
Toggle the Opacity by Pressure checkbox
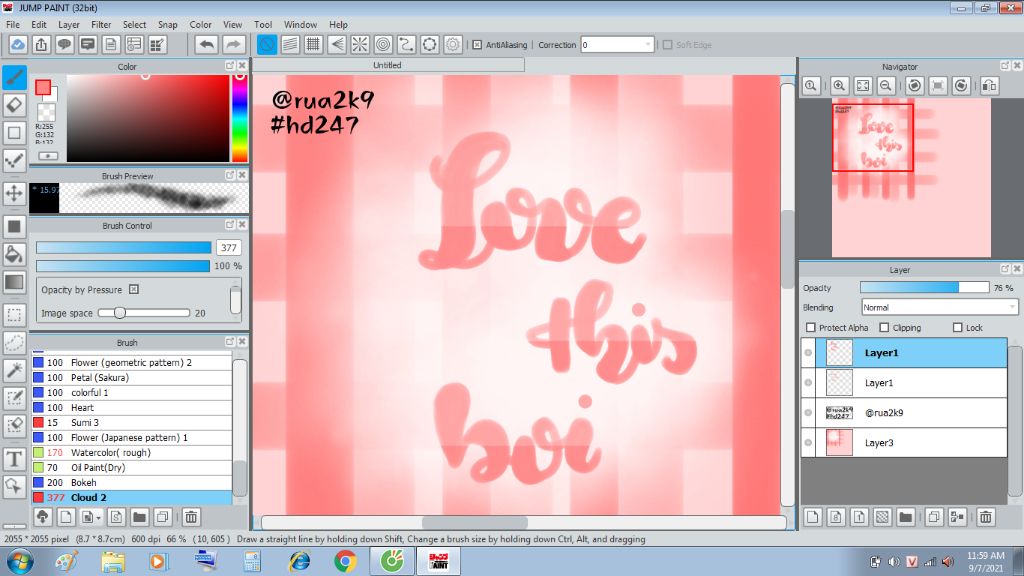tap(134, 289)
